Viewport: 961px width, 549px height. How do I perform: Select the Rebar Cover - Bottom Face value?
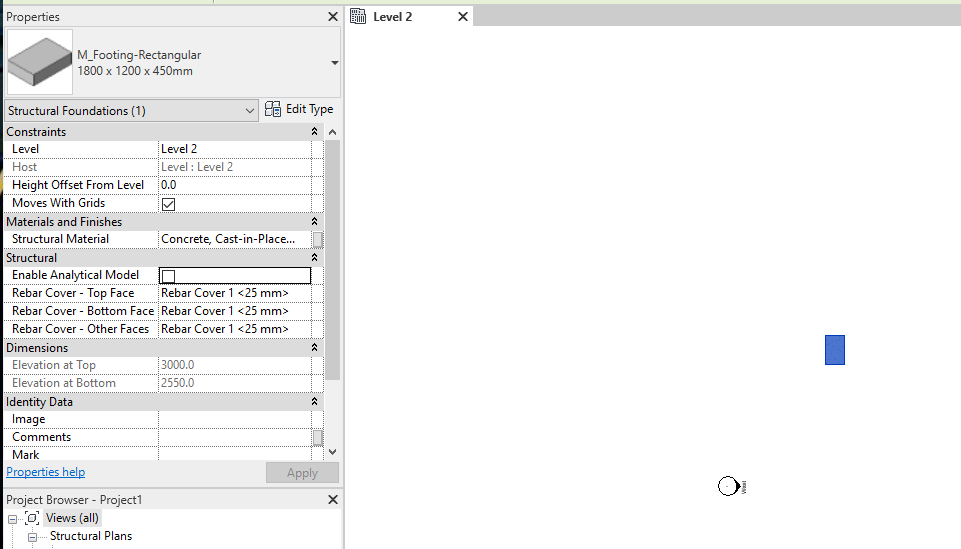[x=235, y=311]
